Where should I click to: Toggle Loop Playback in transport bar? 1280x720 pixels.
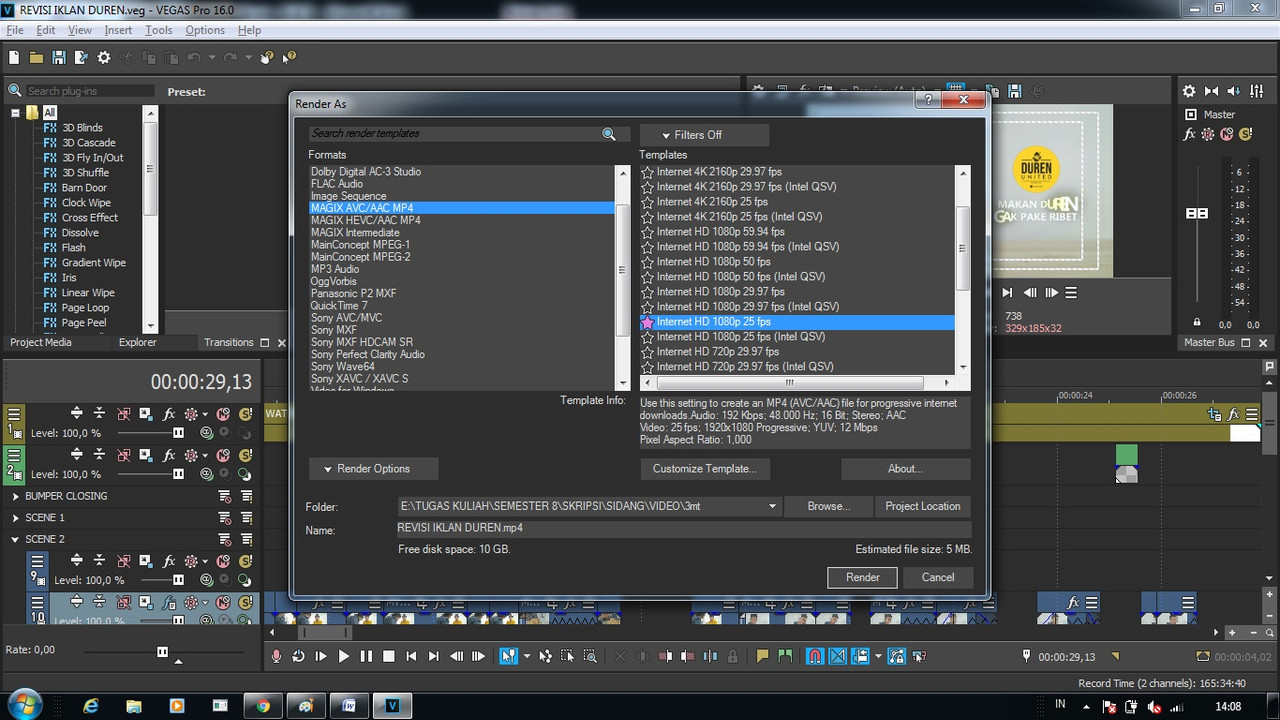coord(299,656)
